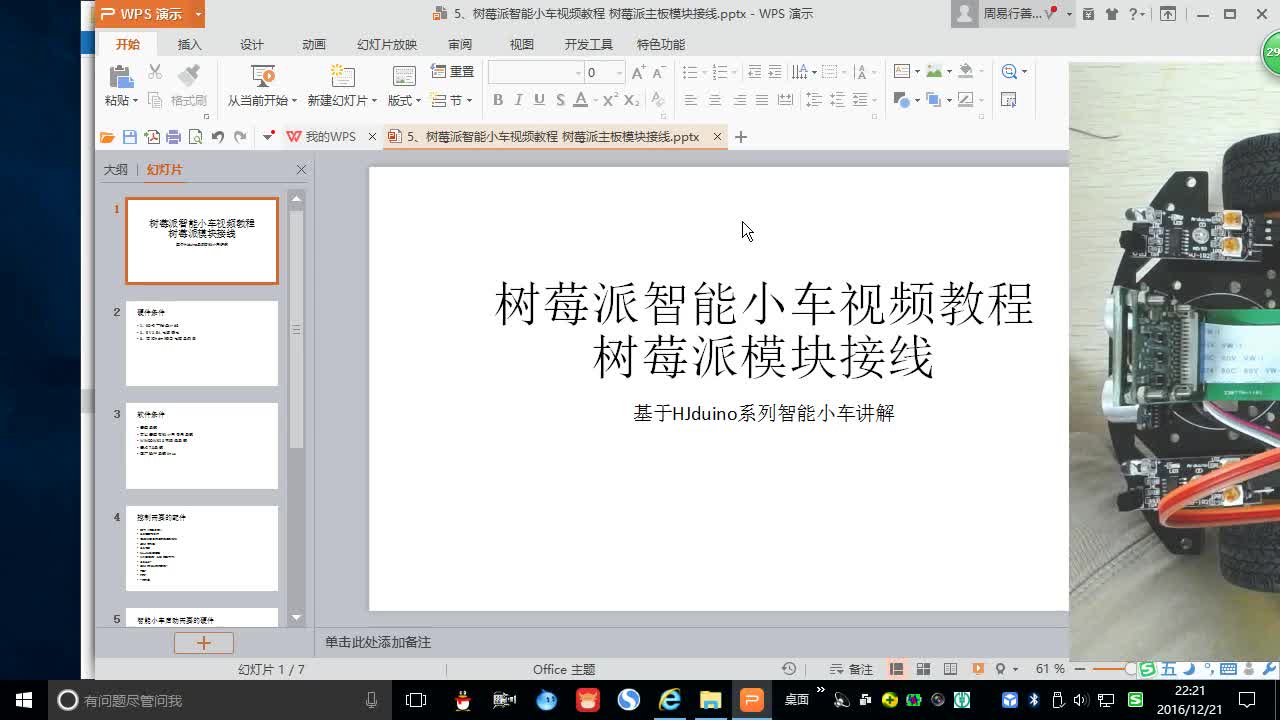Select slide 2 硬件条件 thumbnail
The image size is (1280, 720).
coord(202,343)
